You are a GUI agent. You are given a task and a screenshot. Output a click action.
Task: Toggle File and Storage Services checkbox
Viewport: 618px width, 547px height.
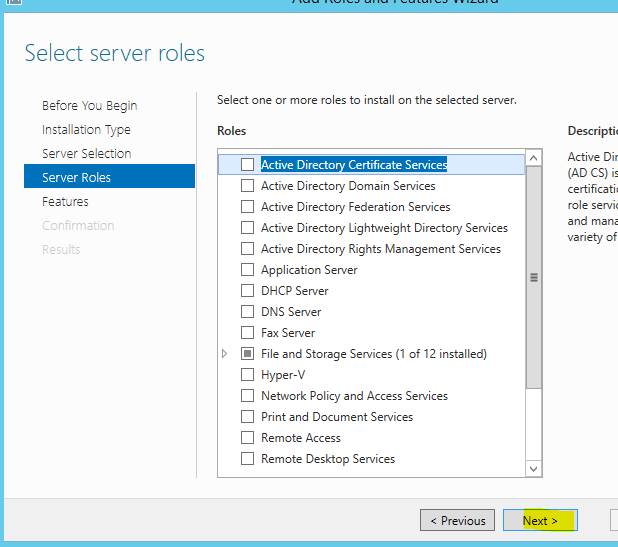247,354
